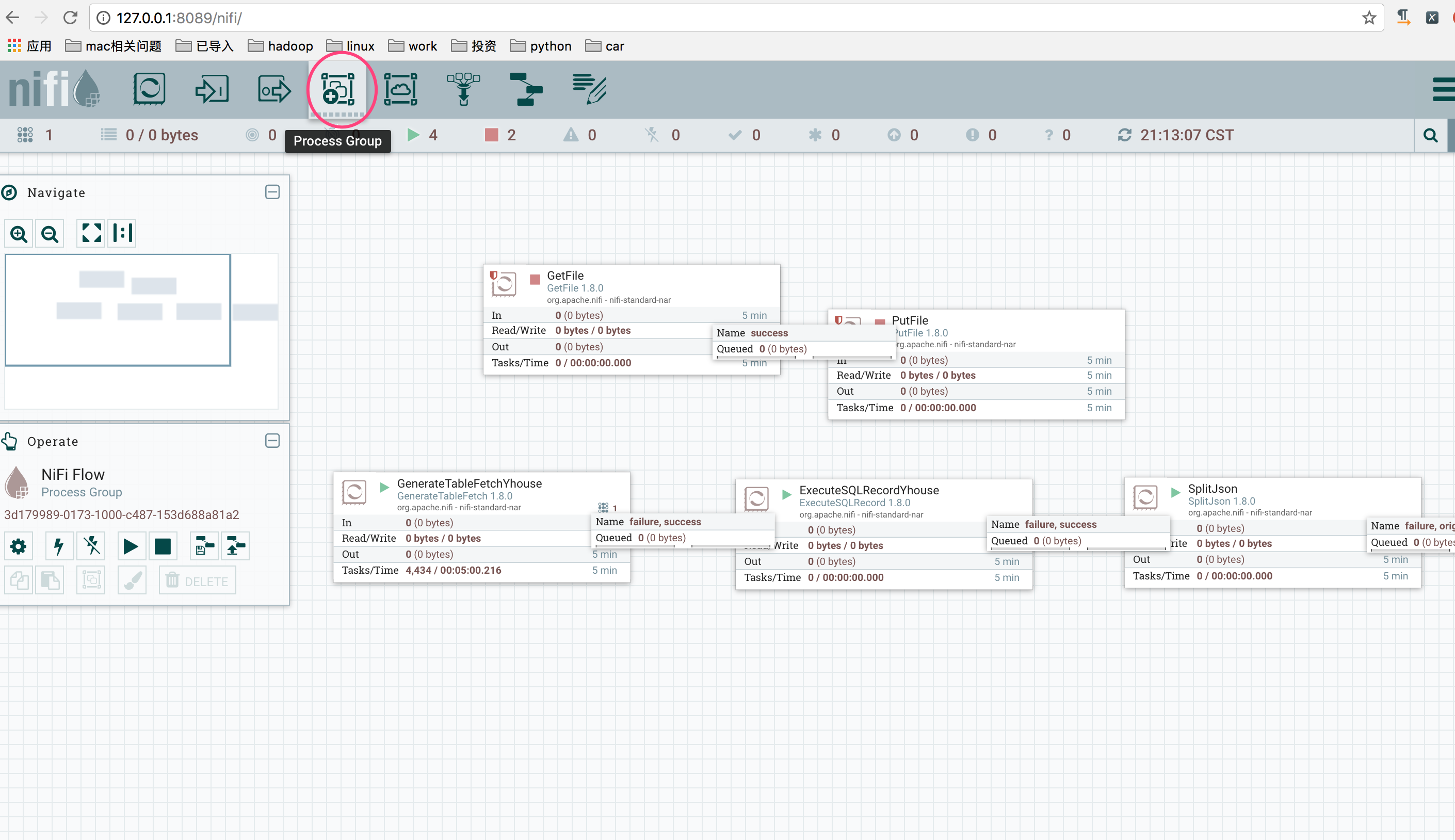
Task: Select the Processor tool in toolbar
Action: [x=149, y=89]
